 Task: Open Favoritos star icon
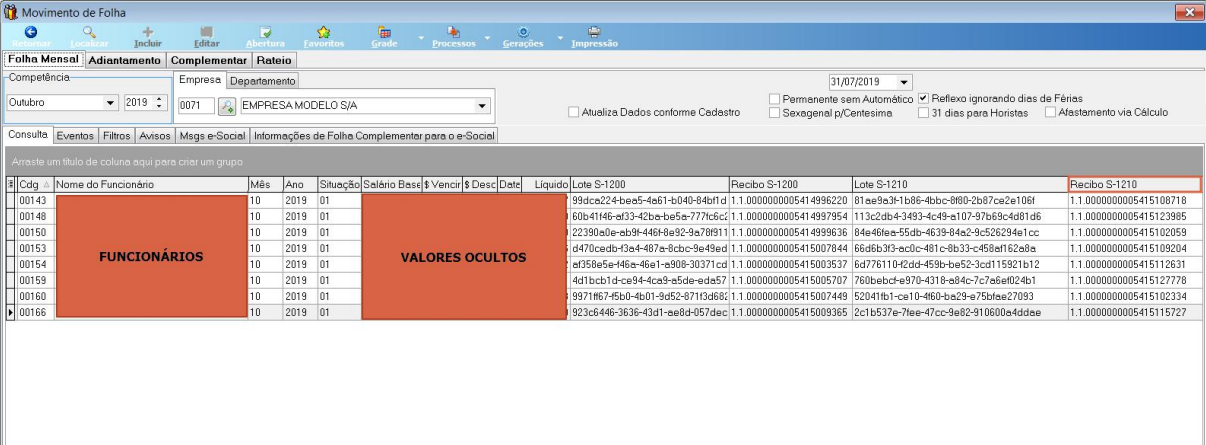click(x=323, y=32)
